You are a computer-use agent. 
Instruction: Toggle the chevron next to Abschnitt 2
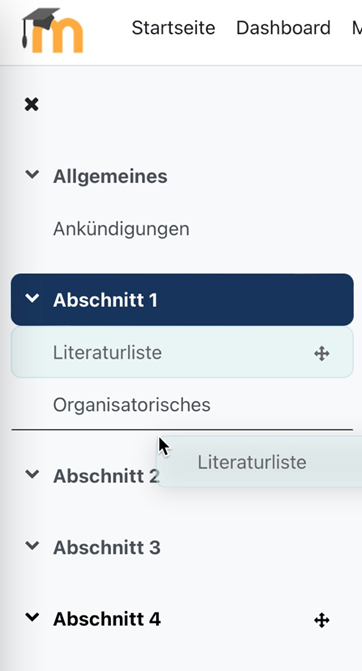coord(33,474)
